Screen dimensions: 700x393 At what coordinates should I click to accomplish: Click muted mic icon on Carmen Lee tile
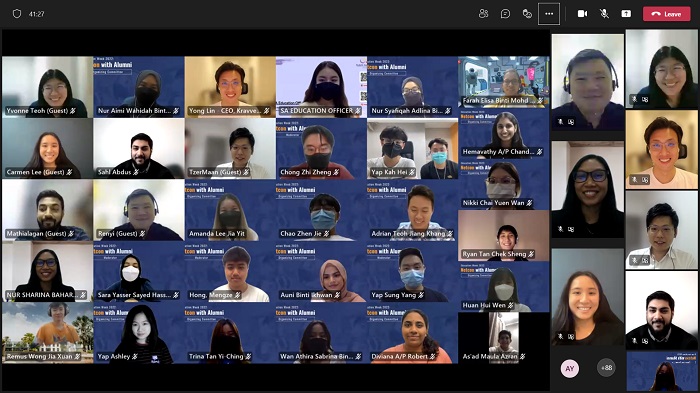pyautogui.click(x=70, y=172)
